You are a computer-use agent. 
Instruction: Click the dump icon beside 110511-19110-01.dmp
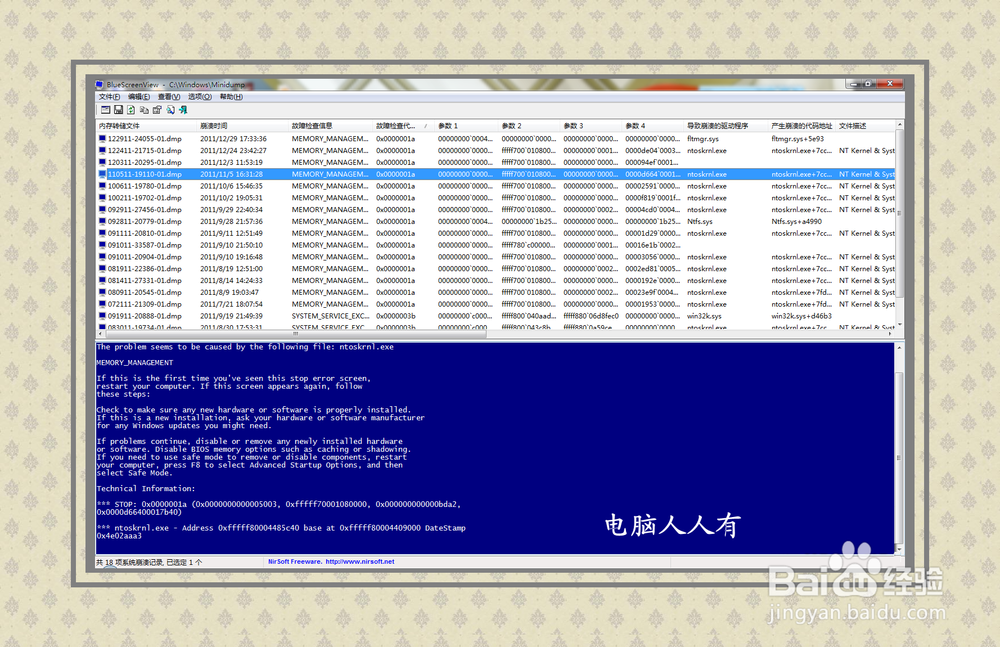pyautogui.click(x=102, y=174)
